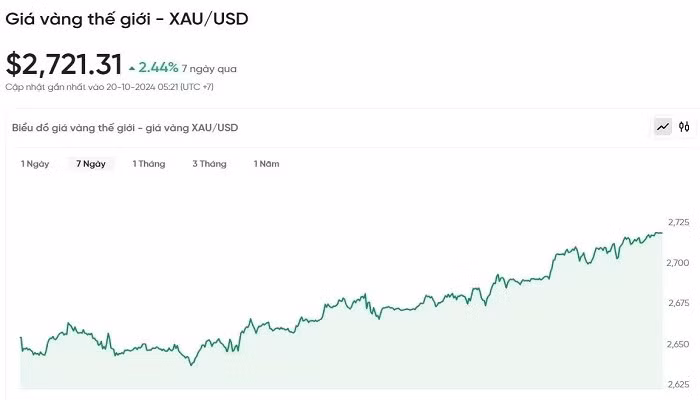This screenshot has width=700, height=400.
Task: Click the 2,650 y-axis label
Action: (678, 344)
